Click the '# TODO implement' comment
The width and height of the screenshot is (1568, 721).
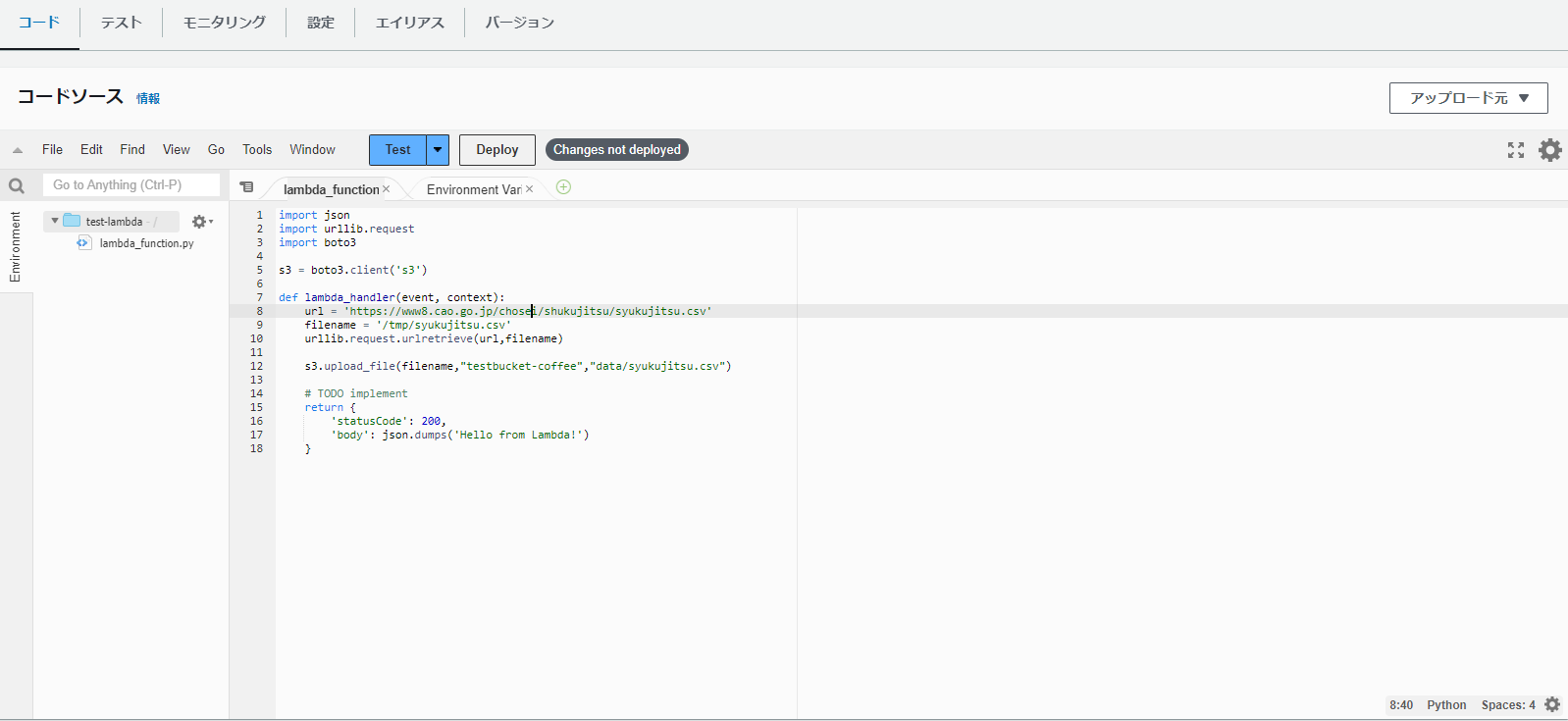pyautogui.click(x=356, y=393)
